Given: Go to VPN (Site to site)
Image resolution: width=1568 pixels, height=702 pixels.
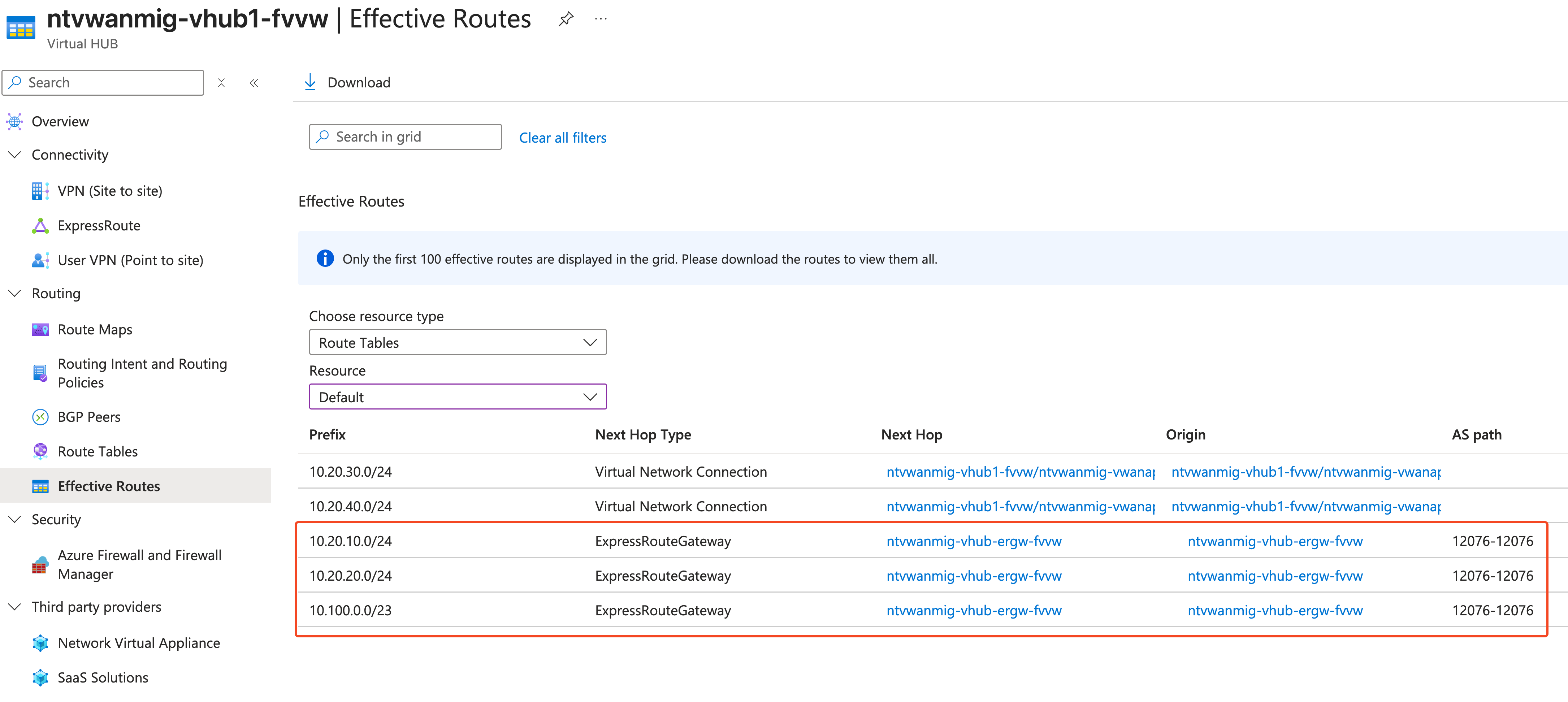Looking at the screenshot, I should coord(110,191).
